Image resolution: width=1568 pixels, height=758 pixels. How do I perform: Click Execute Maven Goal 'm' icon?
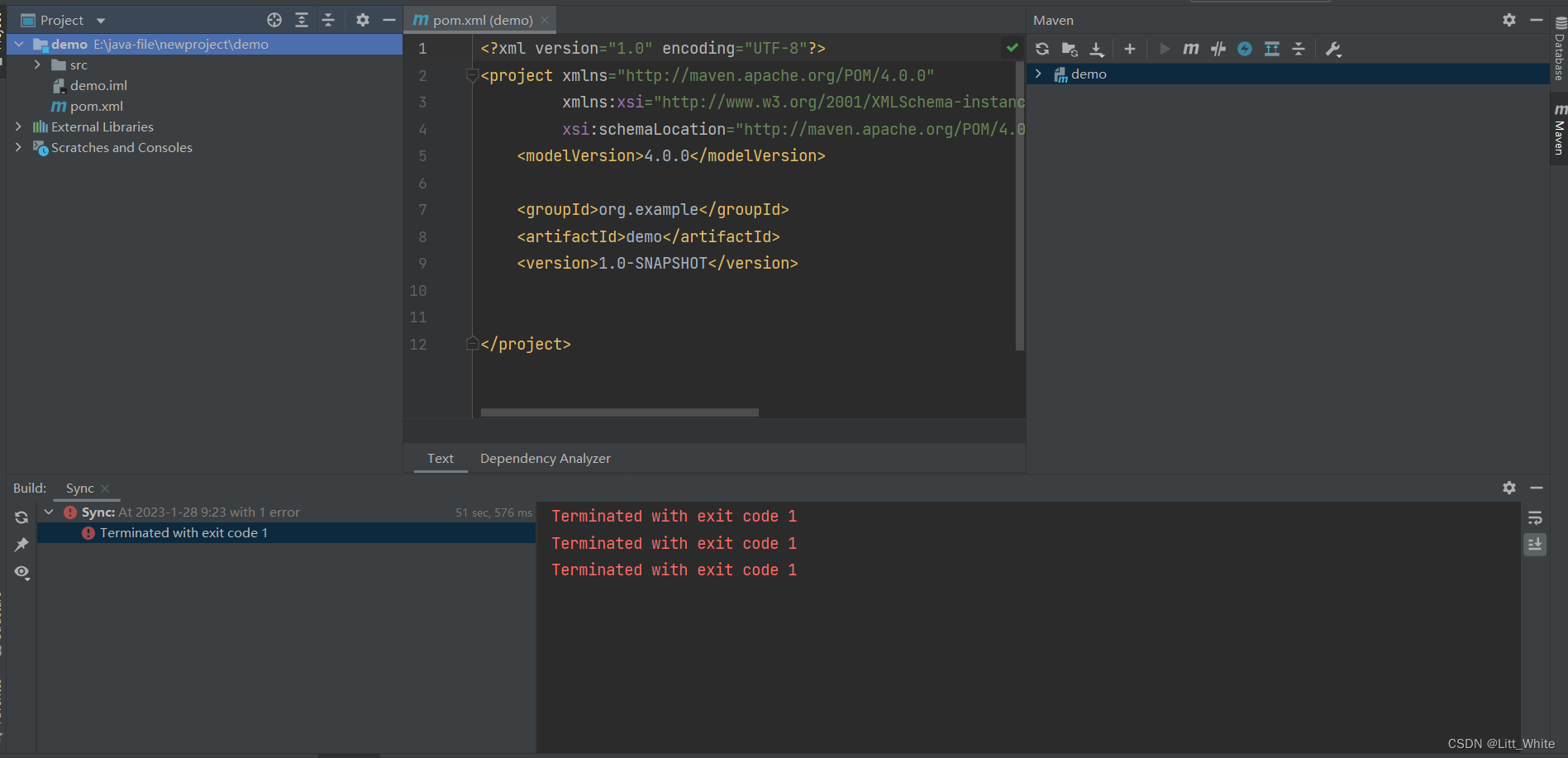click(x=1191, y=49)
